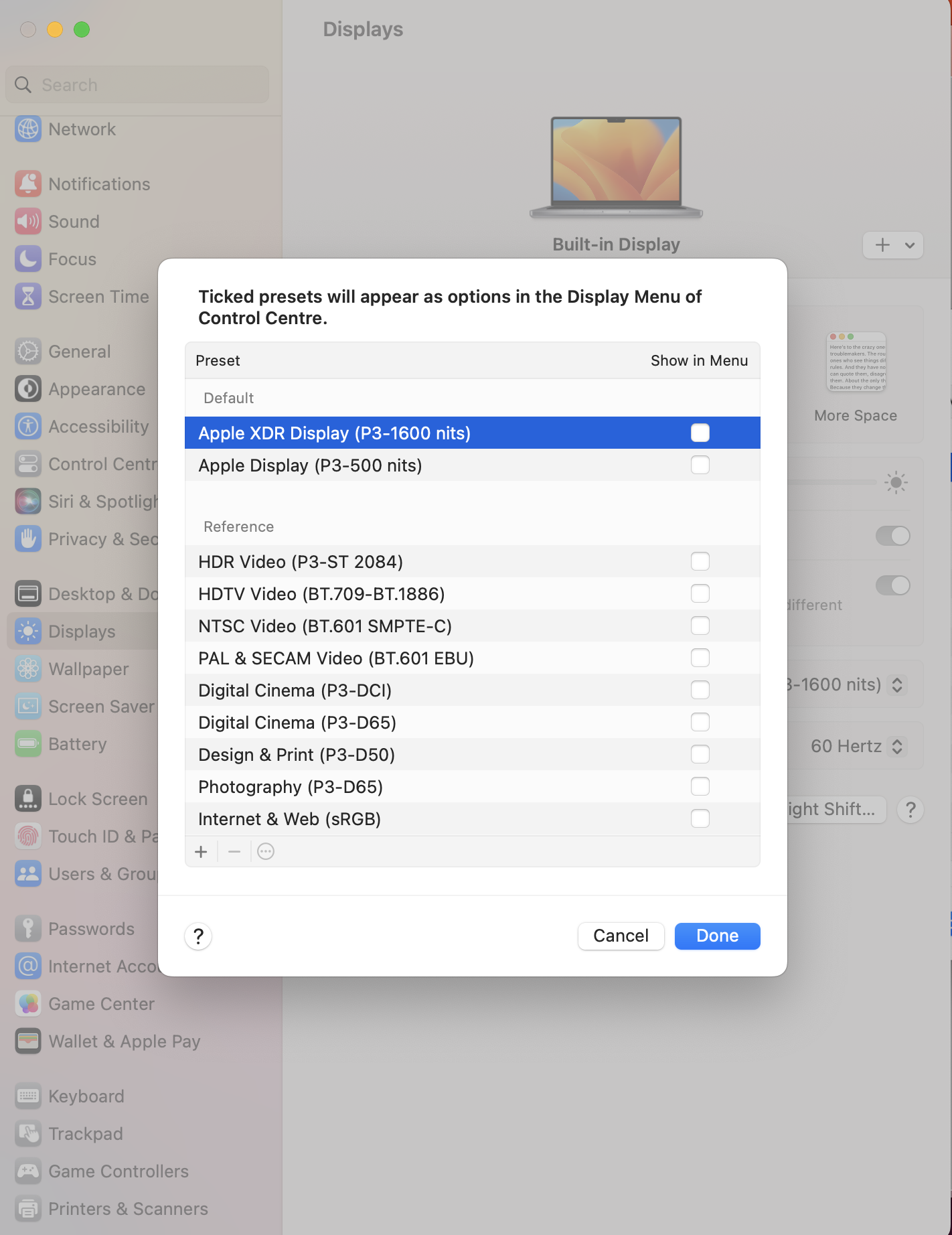This screenshot has width=952, height=1235.
Task: Click the Show in Menu column header
Action: coord(699,361)
